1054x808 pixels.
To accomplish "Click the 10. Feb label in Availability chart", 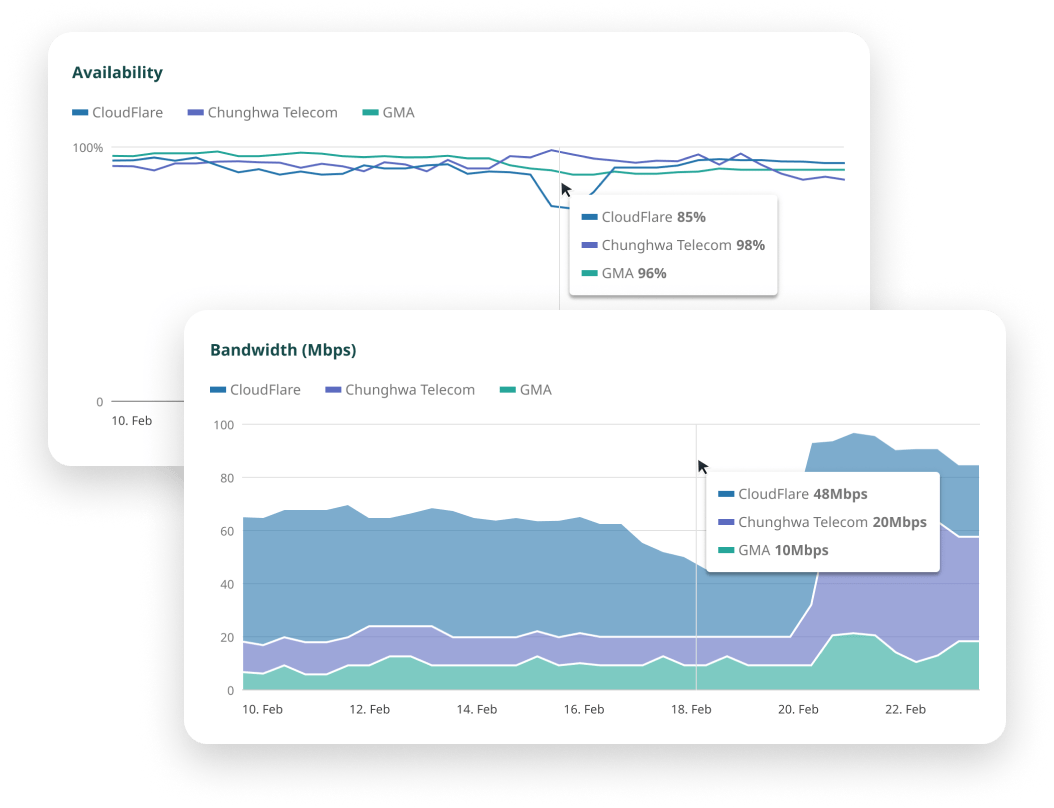I will (x=132, y=421).
